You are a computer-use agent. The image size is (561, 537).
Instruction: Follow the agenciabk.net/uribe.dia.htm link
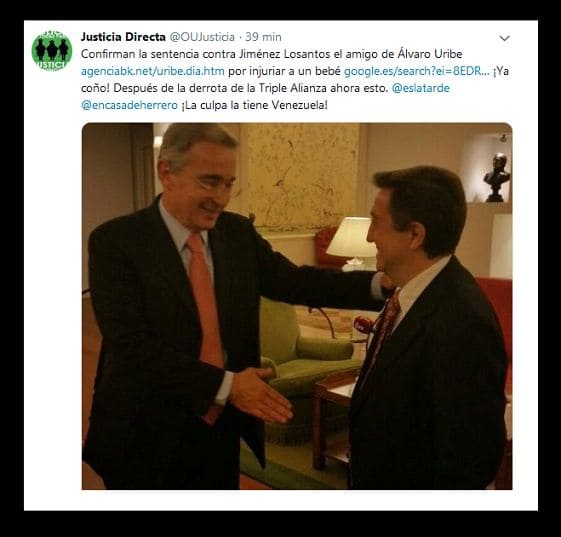pyautogui.click(x=153, y=71)
